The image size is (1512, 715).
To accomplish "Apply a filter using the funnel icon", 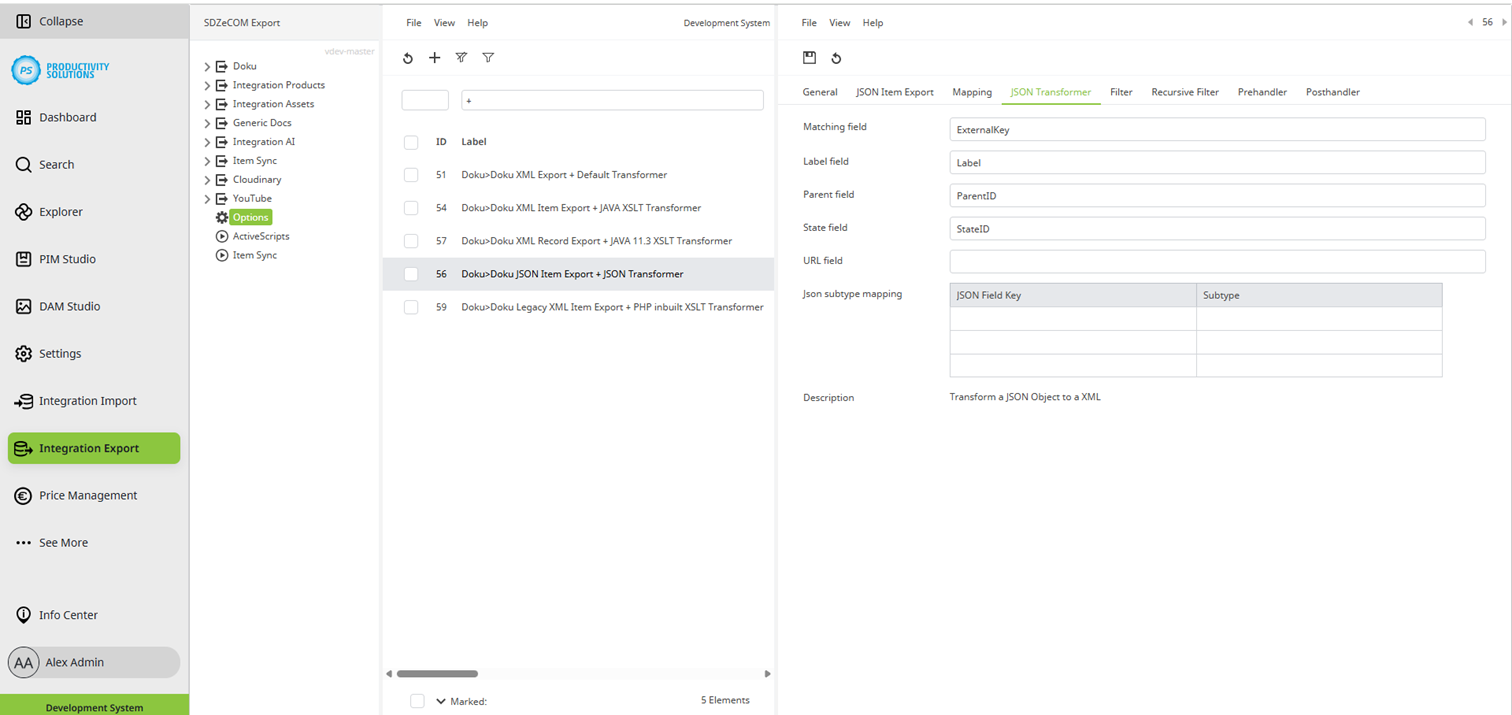I will point(488,58).
